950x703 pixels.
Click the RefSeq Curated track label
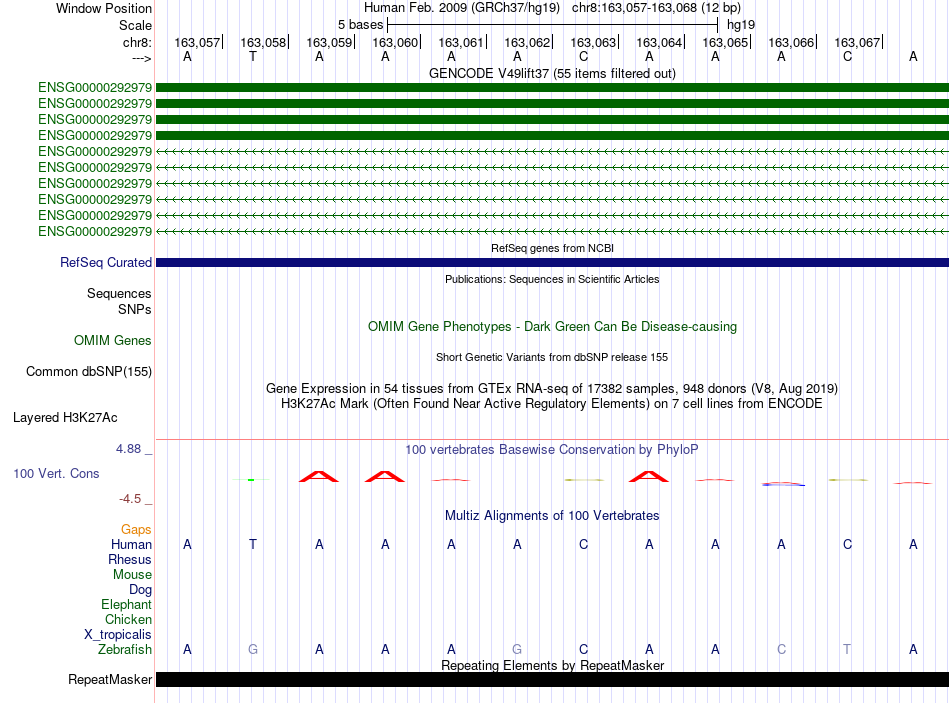(105, 262)
